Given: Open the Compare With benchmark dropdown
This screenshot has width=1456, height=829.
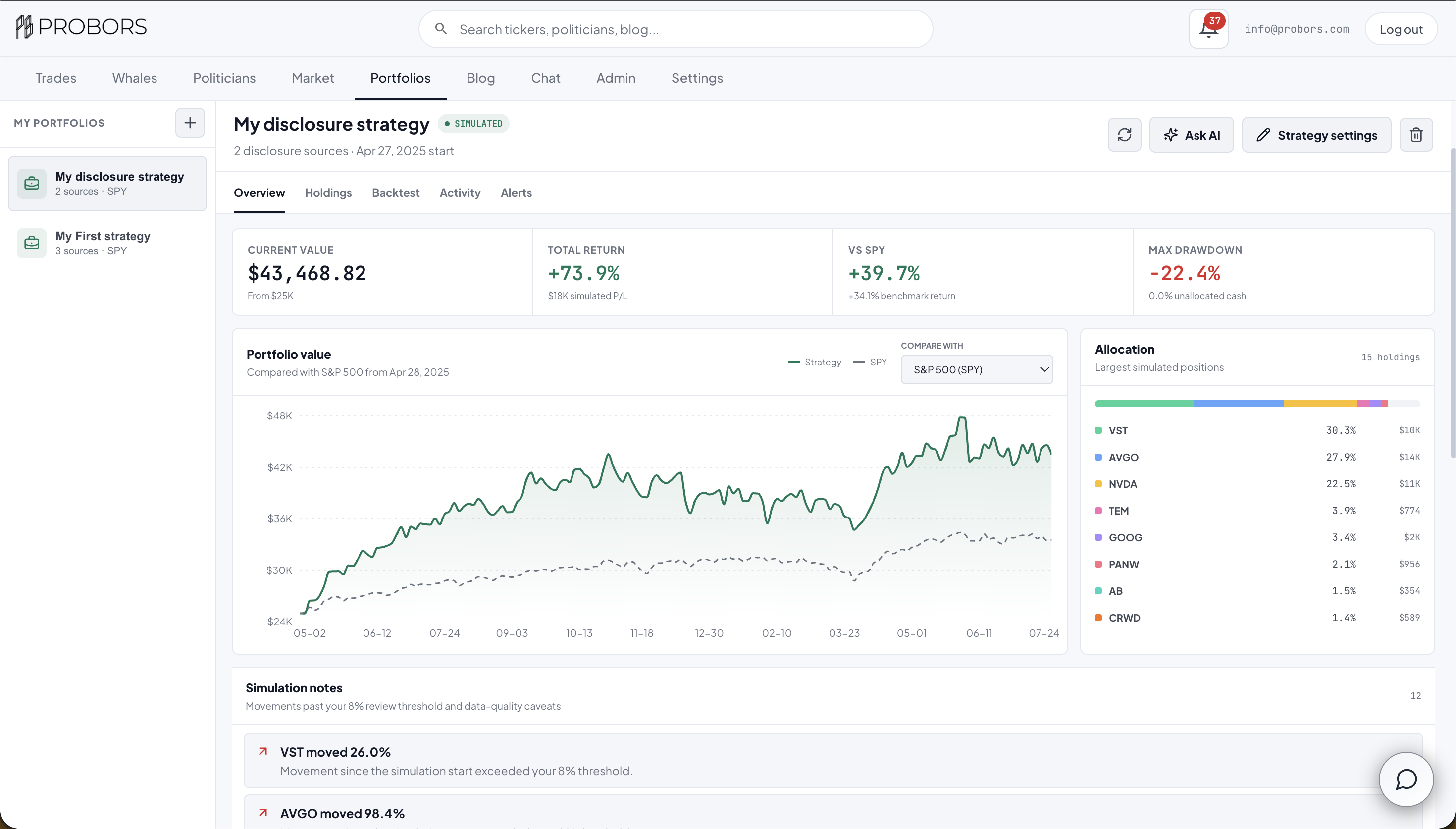Looking at the screenshot, I should pos(977,369).
